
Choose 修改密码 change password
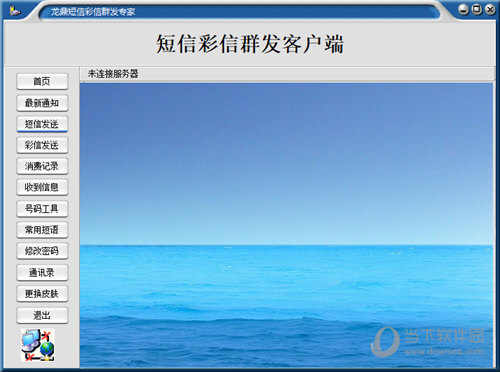click(x=42, y=251)
